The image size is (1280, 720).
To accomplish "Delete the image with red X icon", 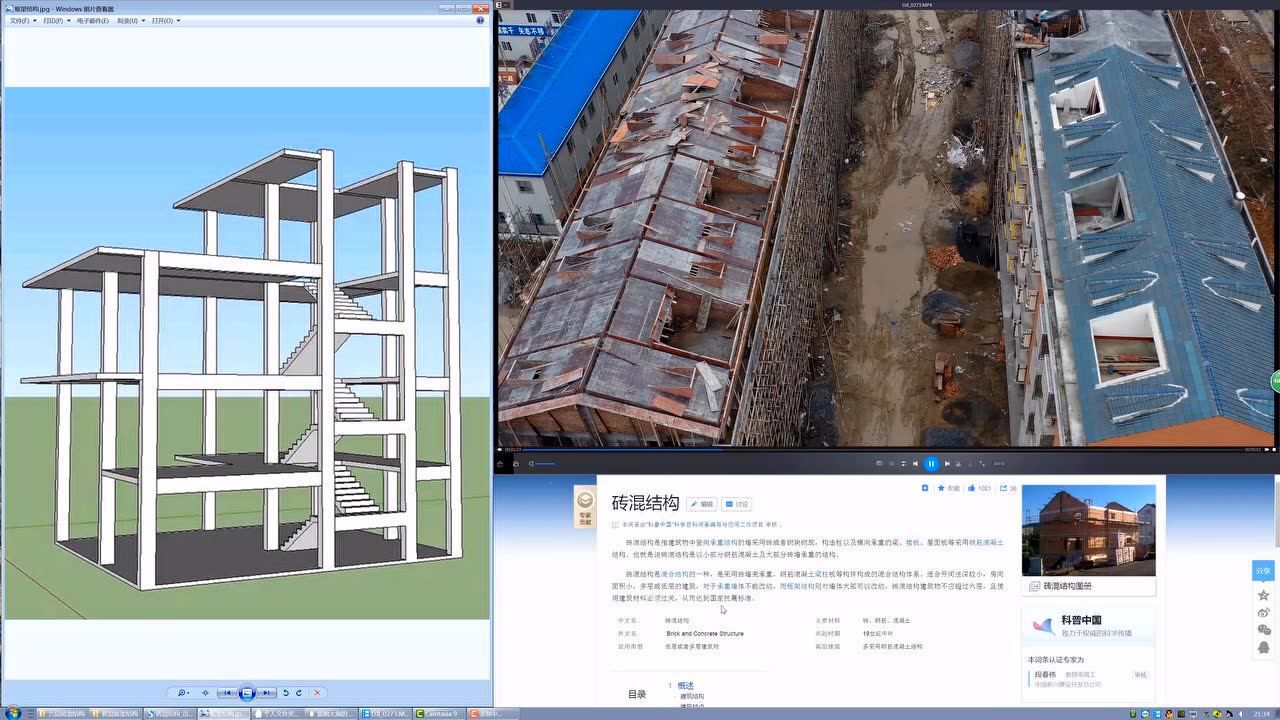I will 318,692.
